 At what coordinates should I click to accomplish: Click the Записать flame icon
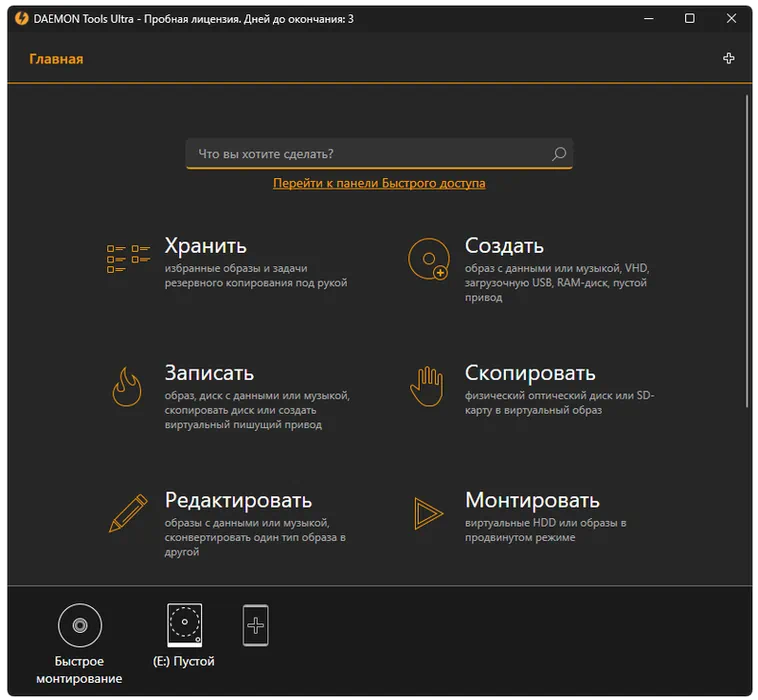127,386
